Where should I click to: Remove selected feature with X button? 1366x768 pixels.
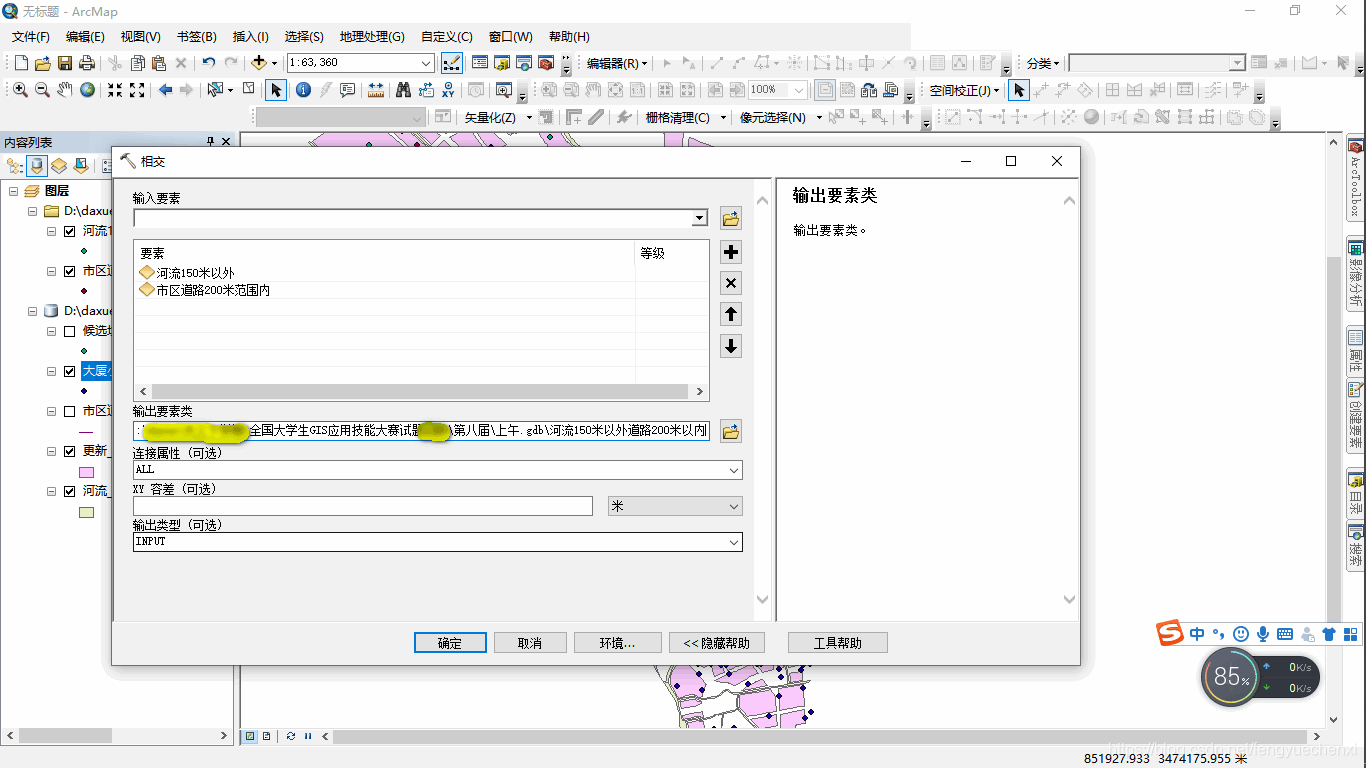(x=731, y=283)
